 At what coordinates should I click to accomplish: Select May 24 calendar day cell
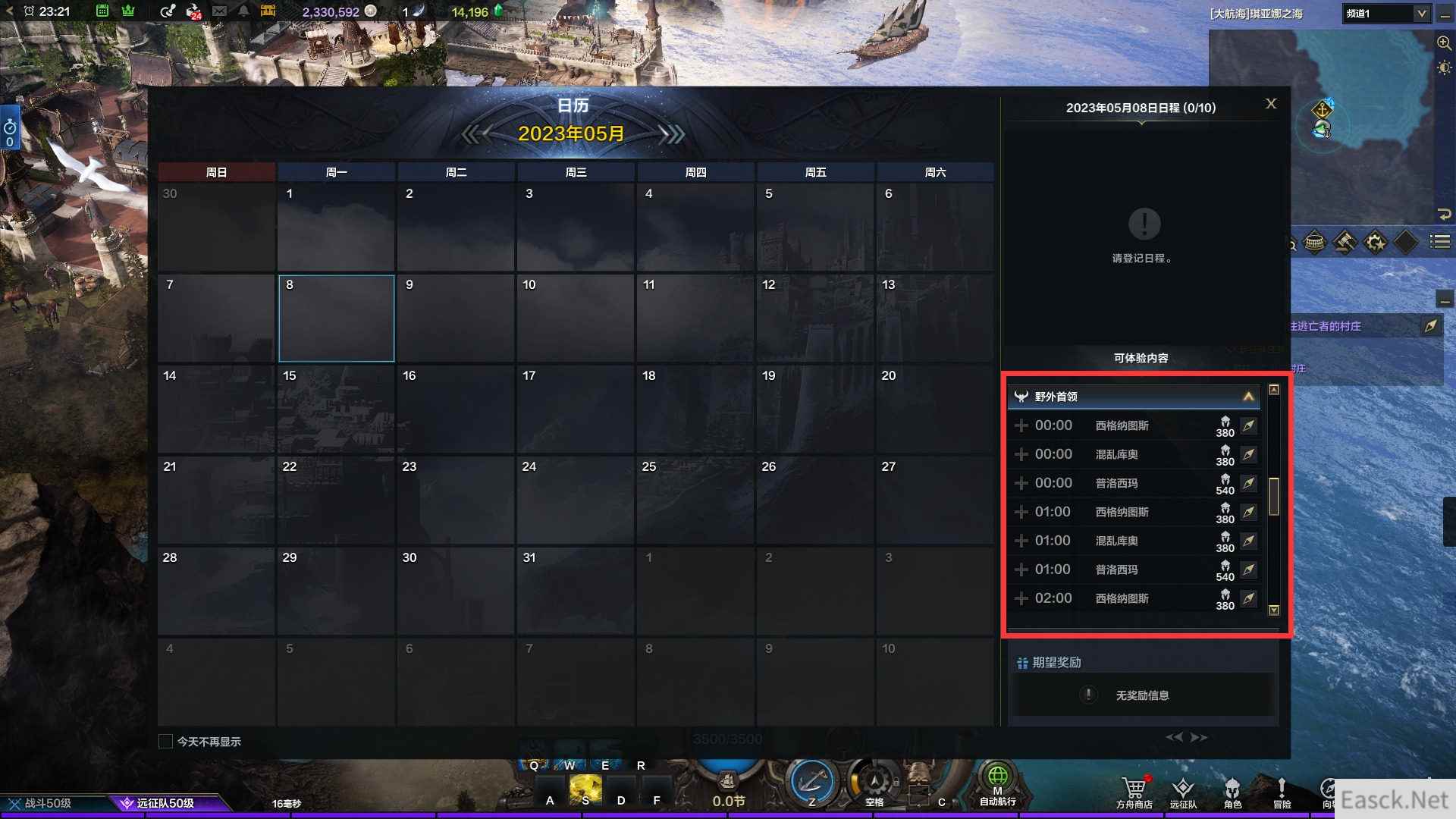(576, 500)
